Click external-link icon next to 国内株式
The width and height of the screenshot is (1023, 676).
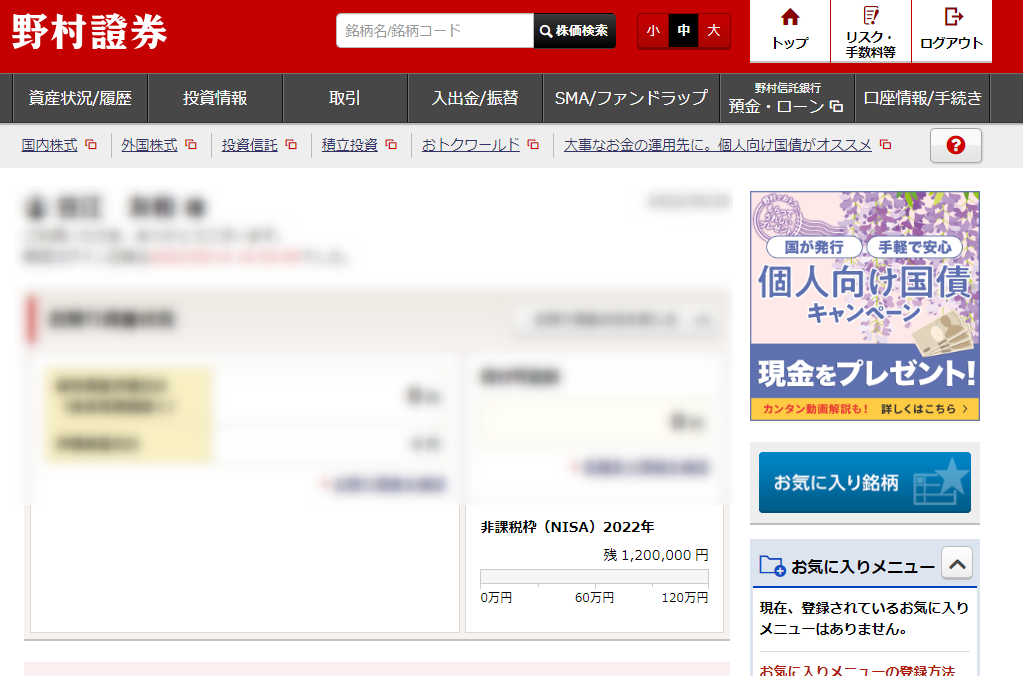(91, 145)
